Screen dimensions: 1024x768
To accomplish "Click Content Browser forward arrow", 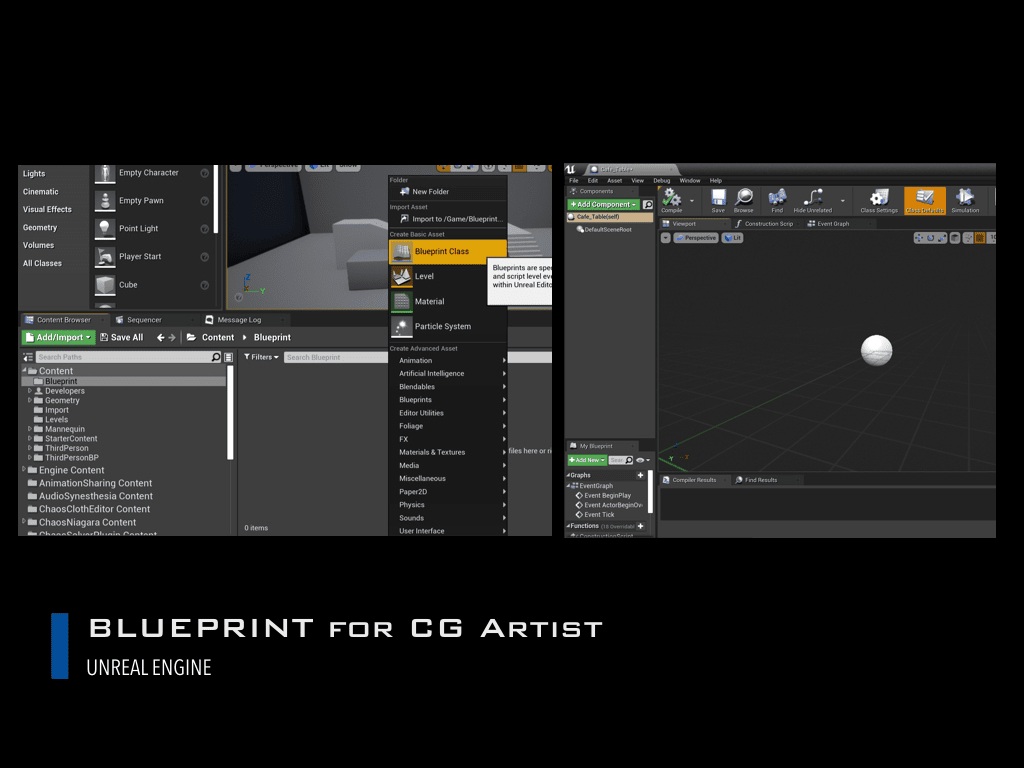I will click(x=172, y=338).
